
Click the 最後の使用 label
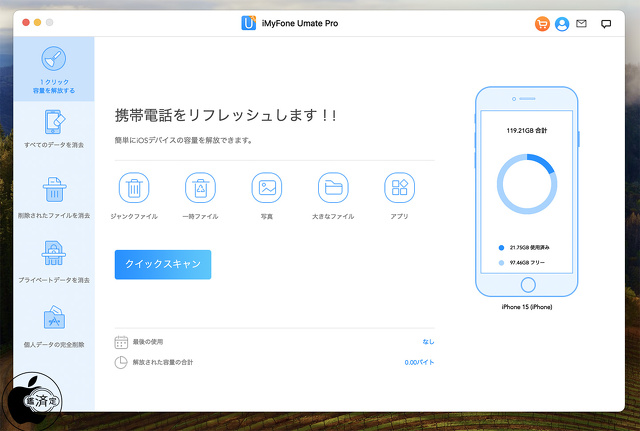coord(148,342)
